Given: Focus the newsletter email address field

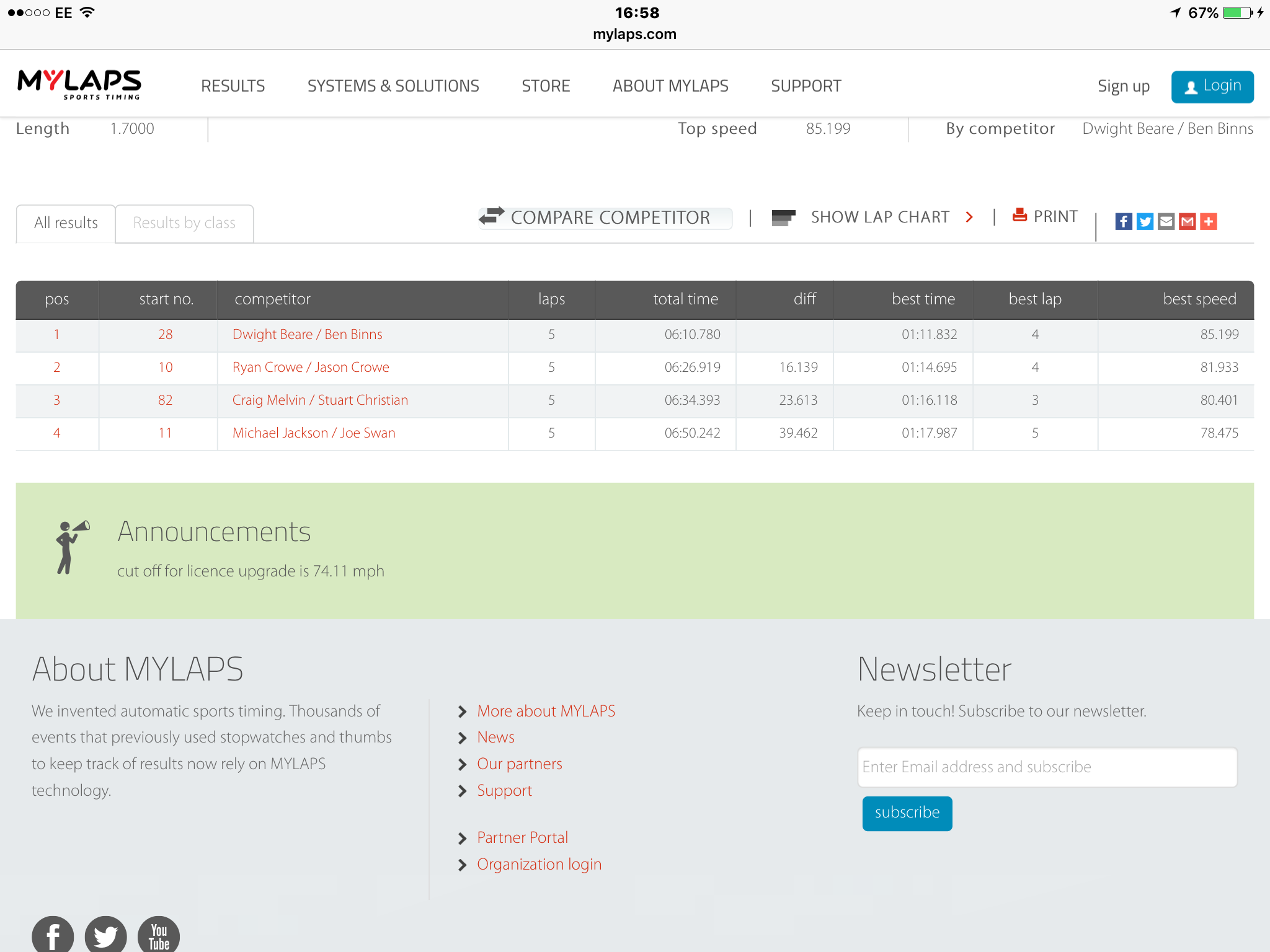Looking at the screenshot, I should (x=1047, y=767).
